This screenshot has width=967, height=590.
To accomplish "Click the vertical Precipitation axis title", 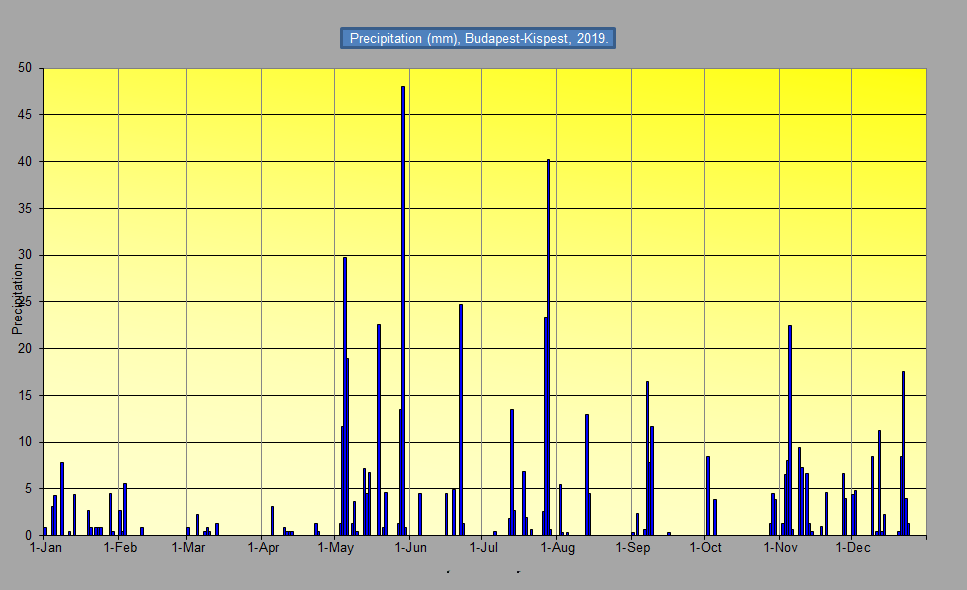I will pos(17,299).
